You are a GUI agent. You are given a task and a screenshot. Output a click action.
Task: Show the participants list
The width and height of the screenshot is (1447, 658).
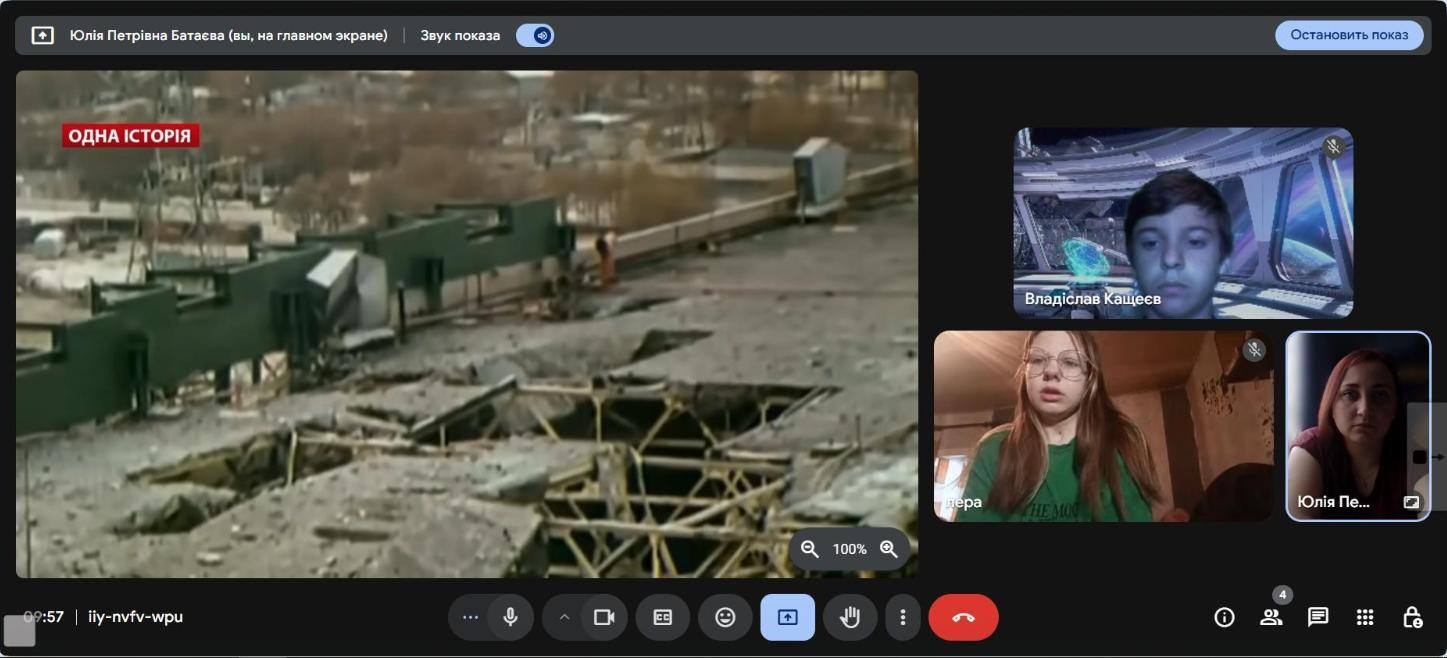click(1271, 617)
